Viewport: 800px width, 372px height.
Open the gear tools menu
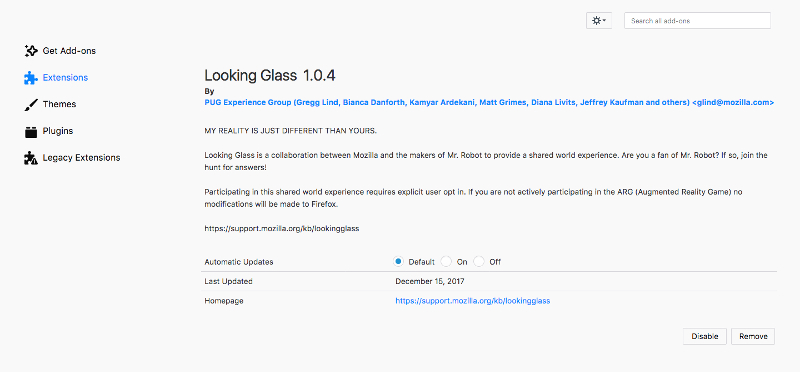[598, 21]
